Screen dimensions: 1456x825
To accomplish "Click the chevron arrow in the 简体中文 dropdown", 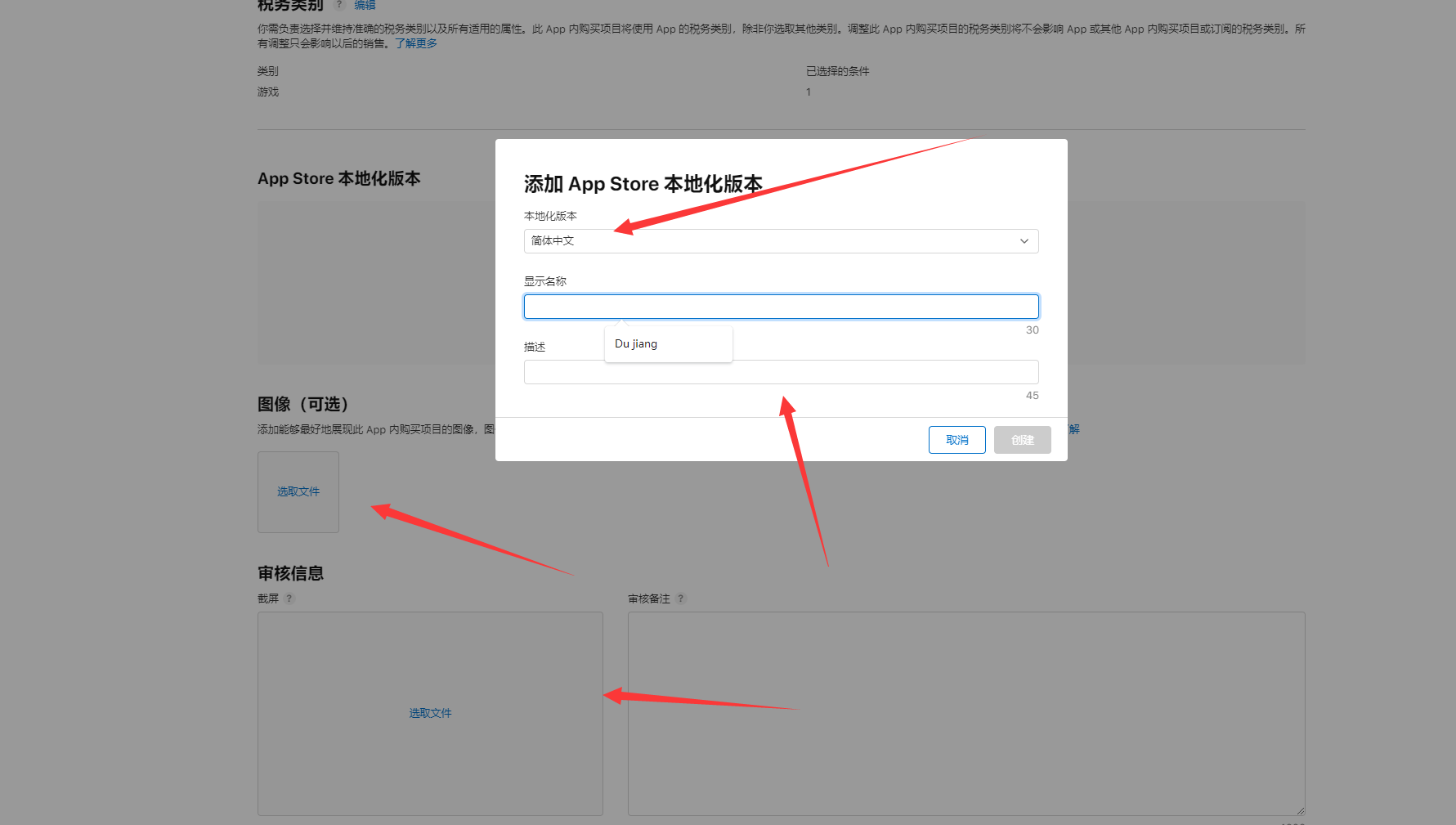I will tap(1024, 241).
